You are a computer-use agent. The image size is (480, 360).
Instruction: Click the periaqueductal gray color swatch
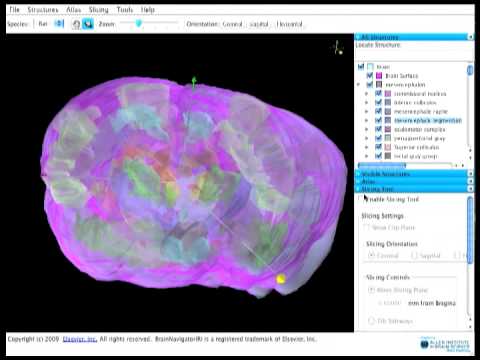(x=388, y=138)
